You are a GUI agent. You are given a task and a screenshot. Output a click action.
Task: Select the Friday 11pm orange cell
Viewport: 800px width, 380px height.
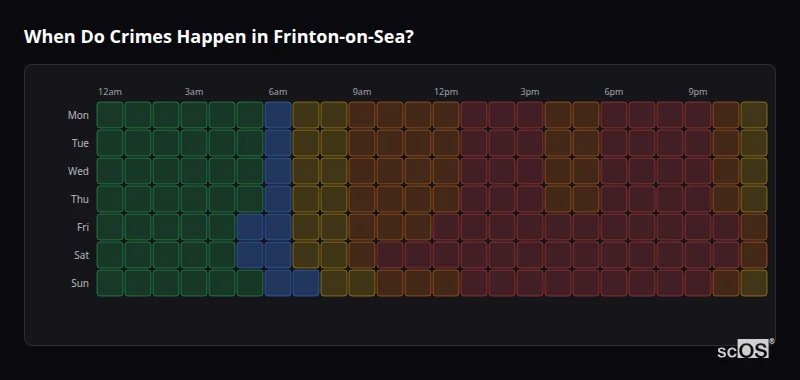click(x=754, y=227)
